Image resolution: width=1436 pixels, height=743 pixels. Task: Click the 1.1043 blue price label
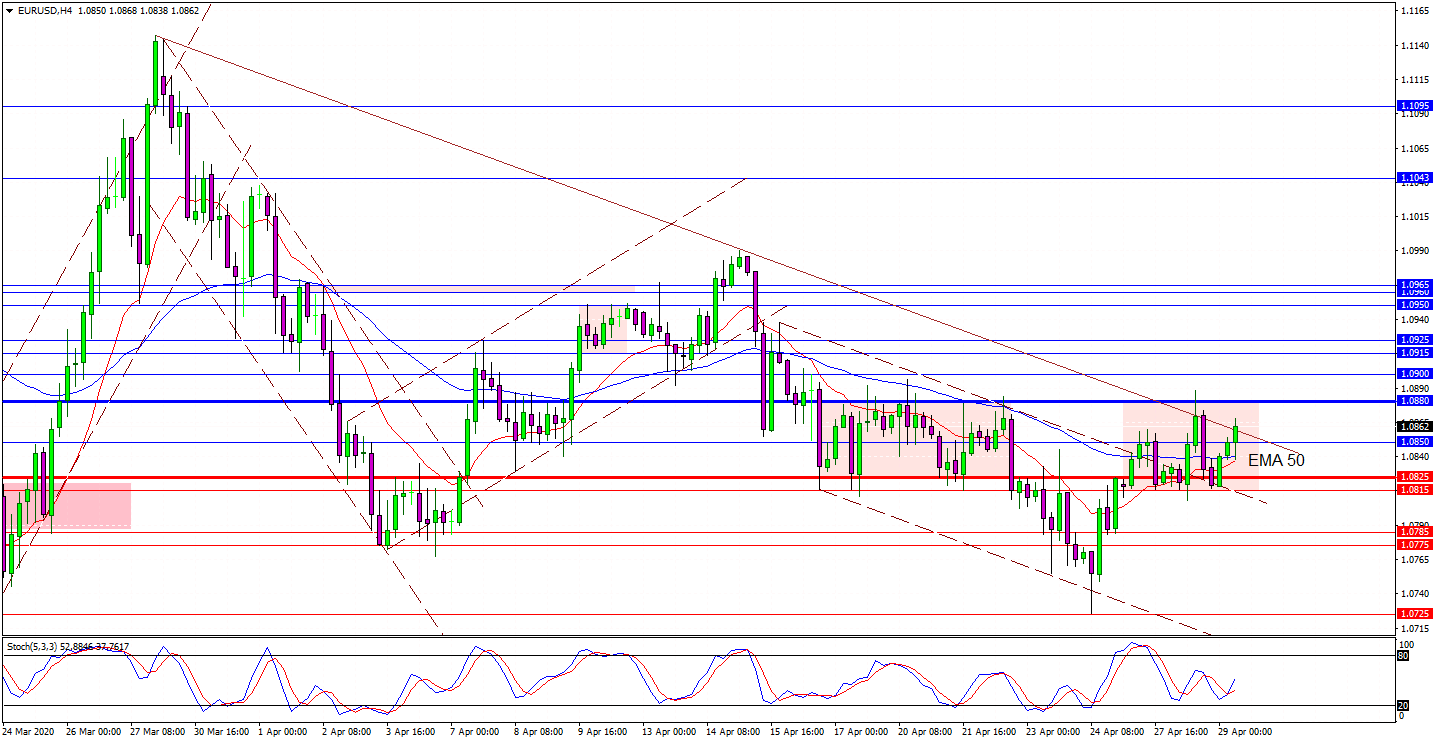point(1414,178)
